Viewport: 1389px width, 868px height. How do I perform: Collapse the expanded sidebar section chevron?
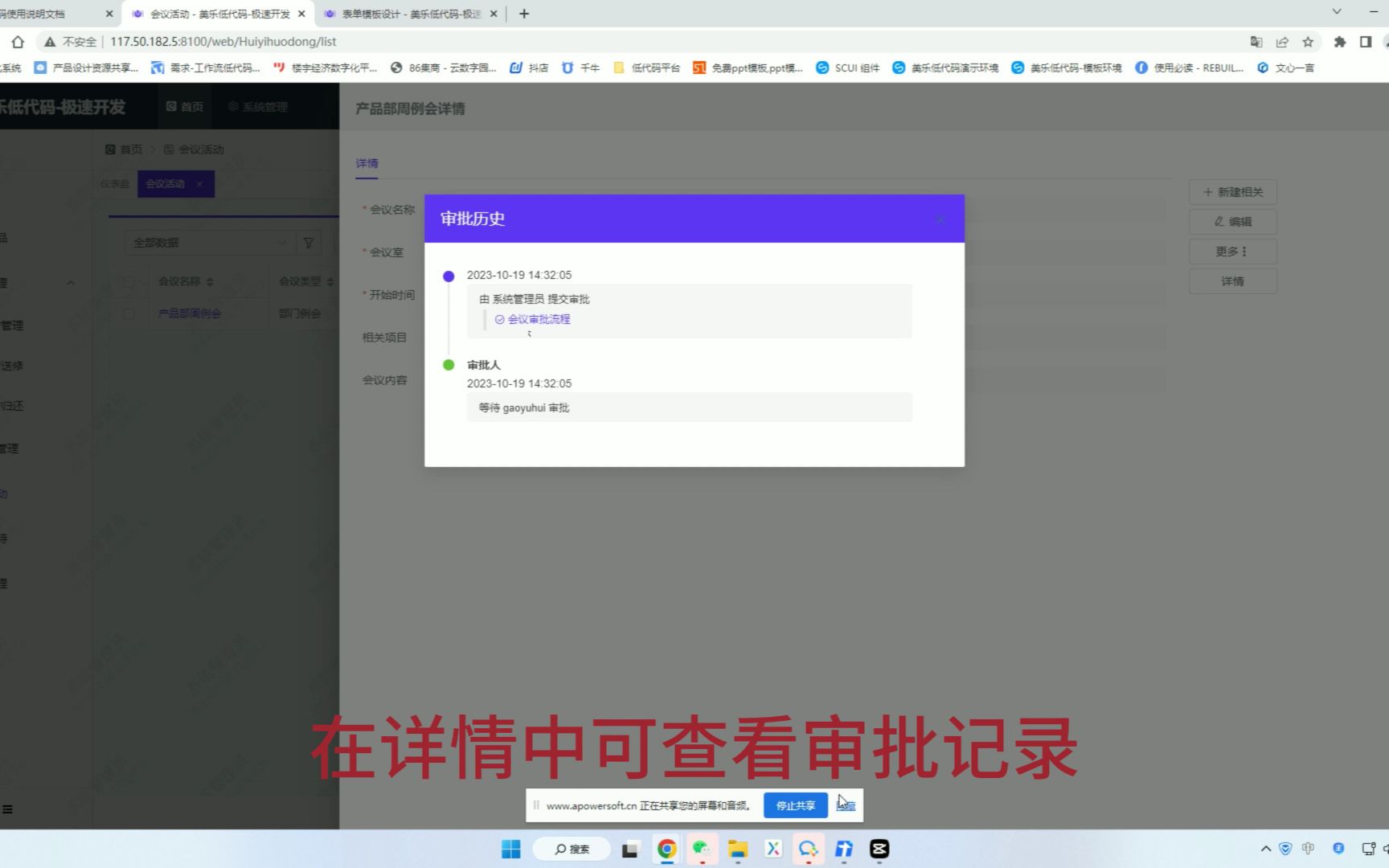pyautogui.click(x=71, y=282)
